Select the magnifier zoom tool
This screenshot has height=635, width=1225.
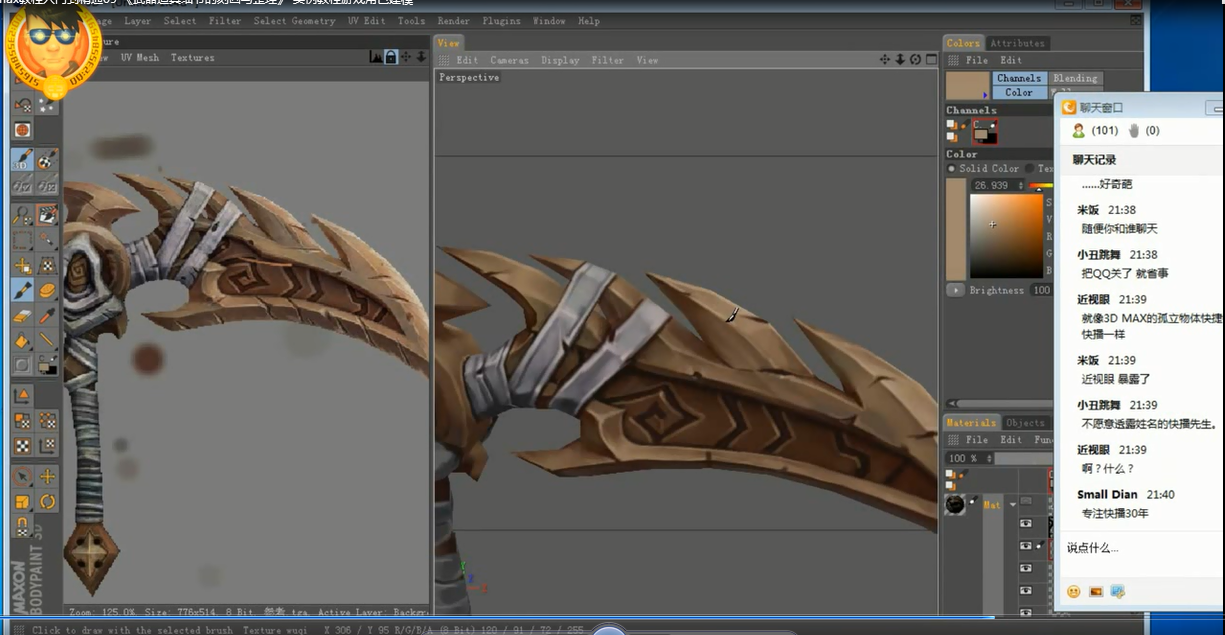point(23,215)
